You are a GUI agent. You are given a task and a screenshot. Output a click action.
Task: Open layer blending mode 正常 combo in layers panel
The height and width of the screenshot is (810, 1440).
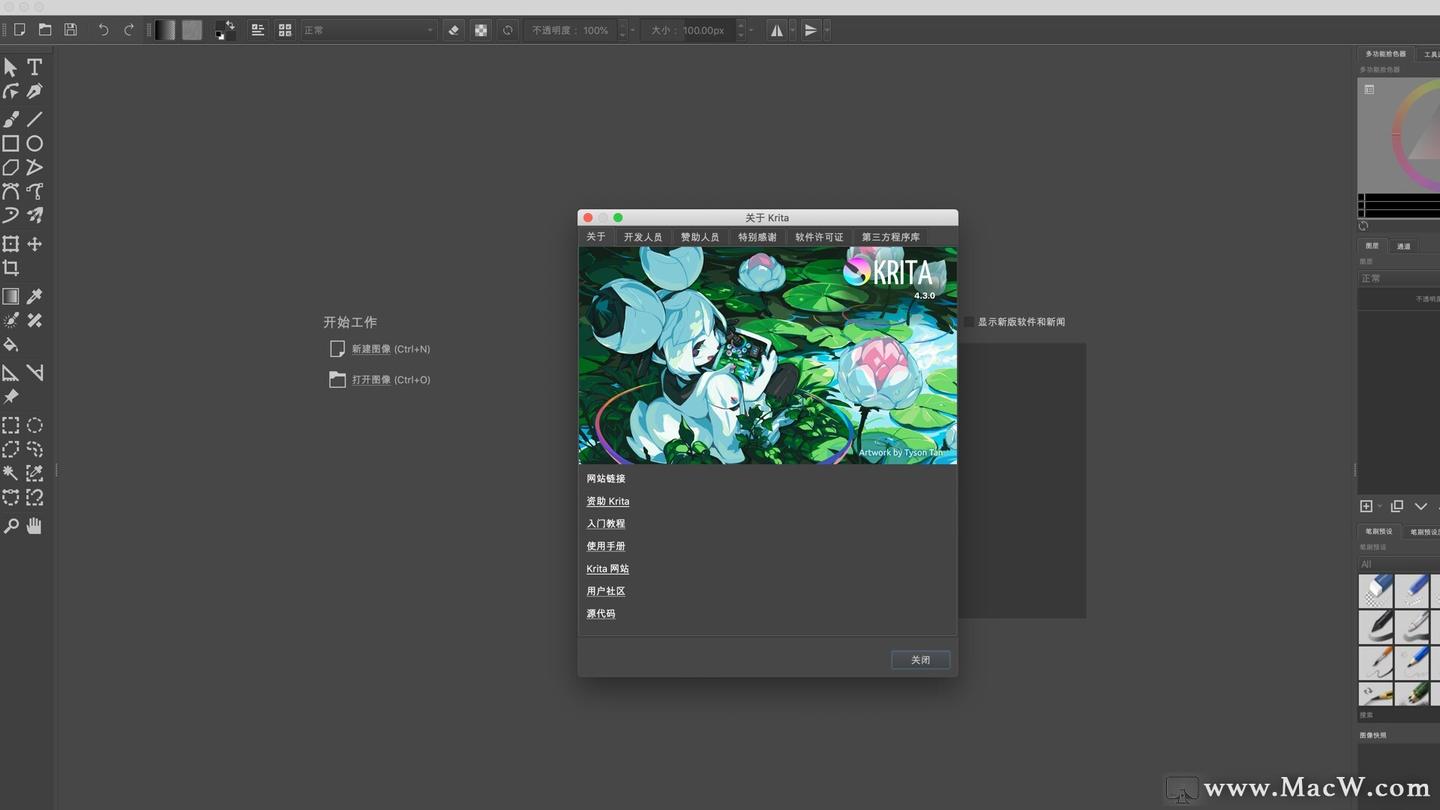[1399, 278]
